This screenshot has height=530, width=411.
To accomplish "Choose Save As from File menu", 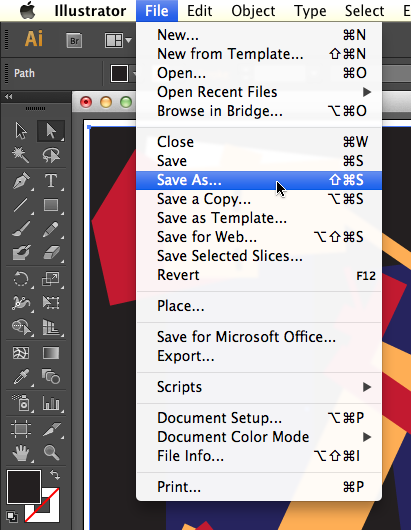I will tap(259, 180).
